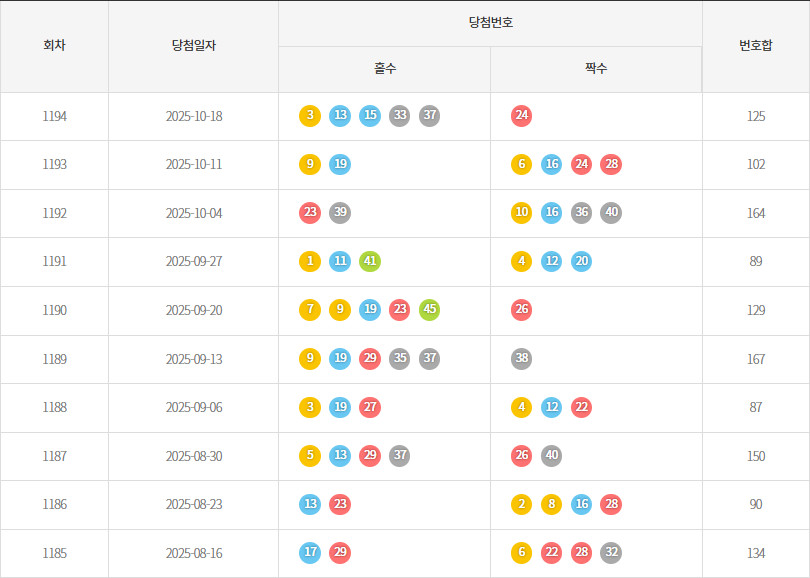This screenshot has width=810, height=578.
Task: Select yellow ball 3 in round 1194
Action: [310, 116]
